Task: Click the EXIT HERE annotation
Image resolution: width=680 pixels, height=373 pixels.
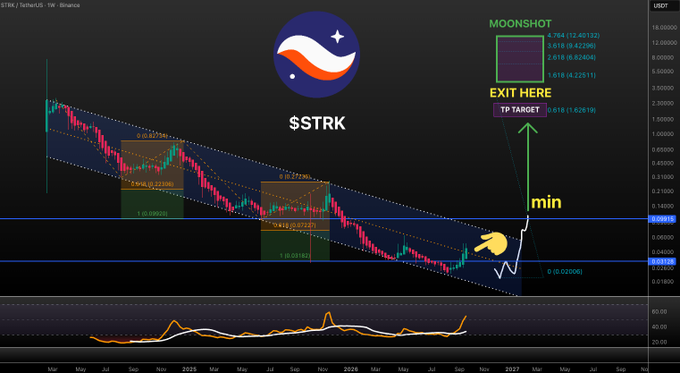Action: click(x=520, y=93)
